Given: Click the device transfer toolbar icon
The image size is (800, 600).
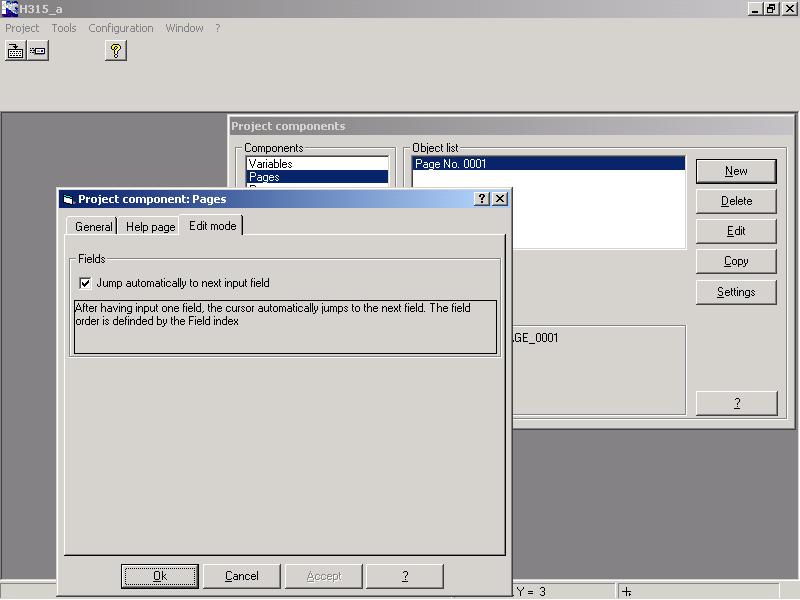Looking at the screenshot, I should pyautogui.click(x=38, y=51).
